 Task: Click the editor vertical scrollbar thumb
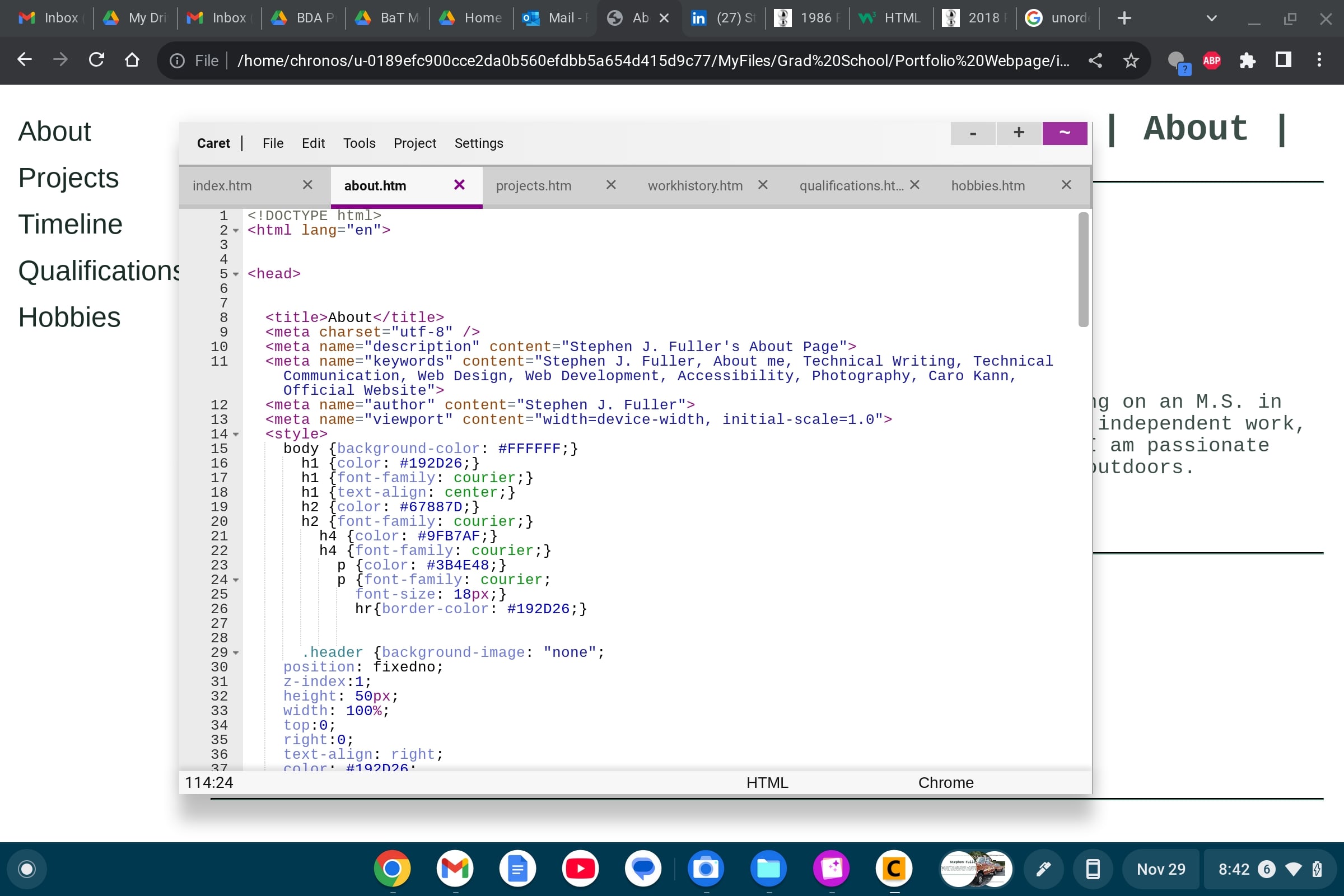point(1083,269)
